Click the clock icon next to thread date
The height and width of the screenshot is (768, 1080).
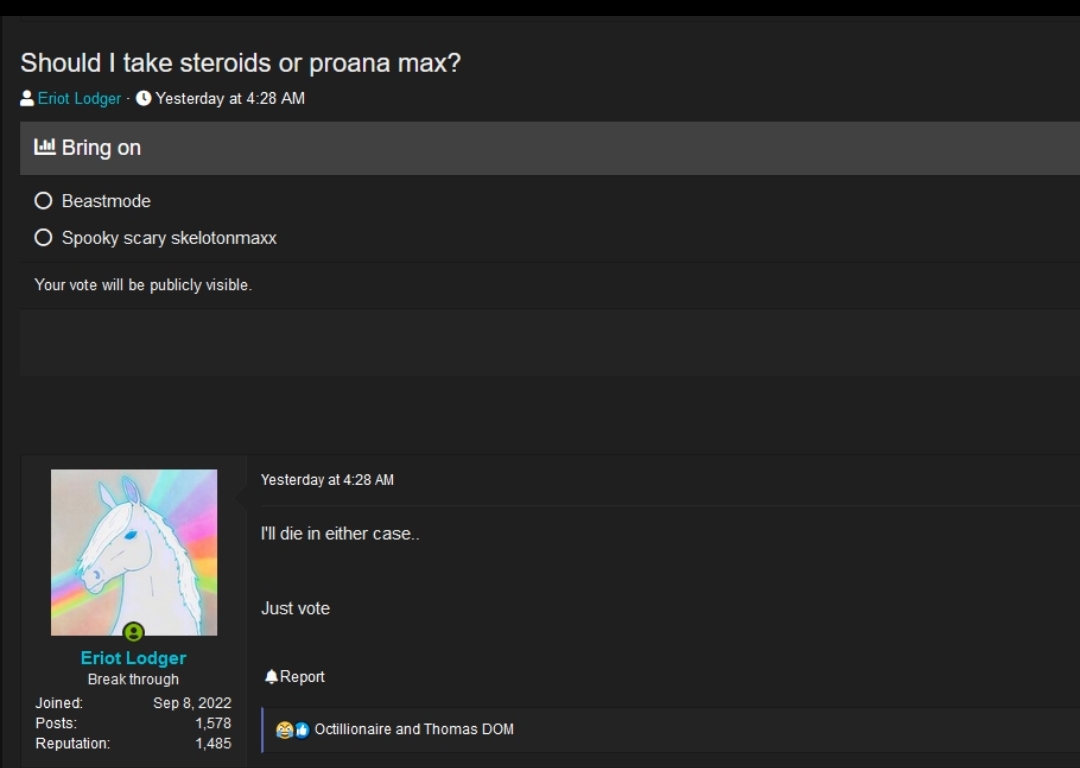[143, 98]
